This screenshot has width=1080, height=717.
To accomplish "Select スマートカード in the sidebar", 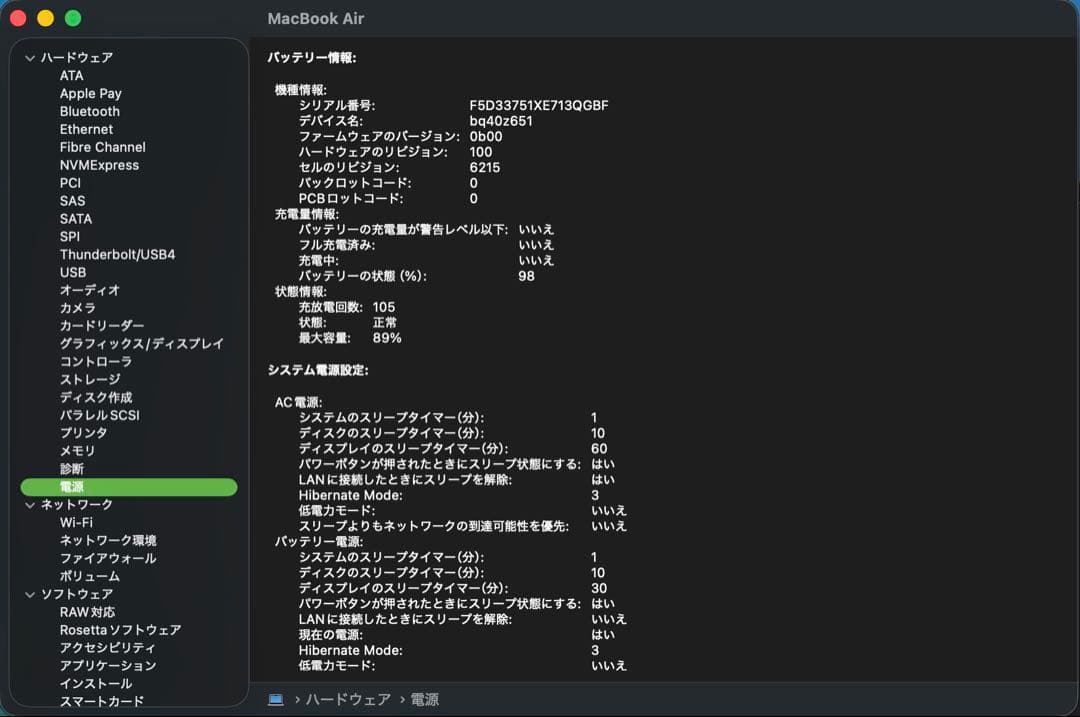I will [x=102, y=701].
